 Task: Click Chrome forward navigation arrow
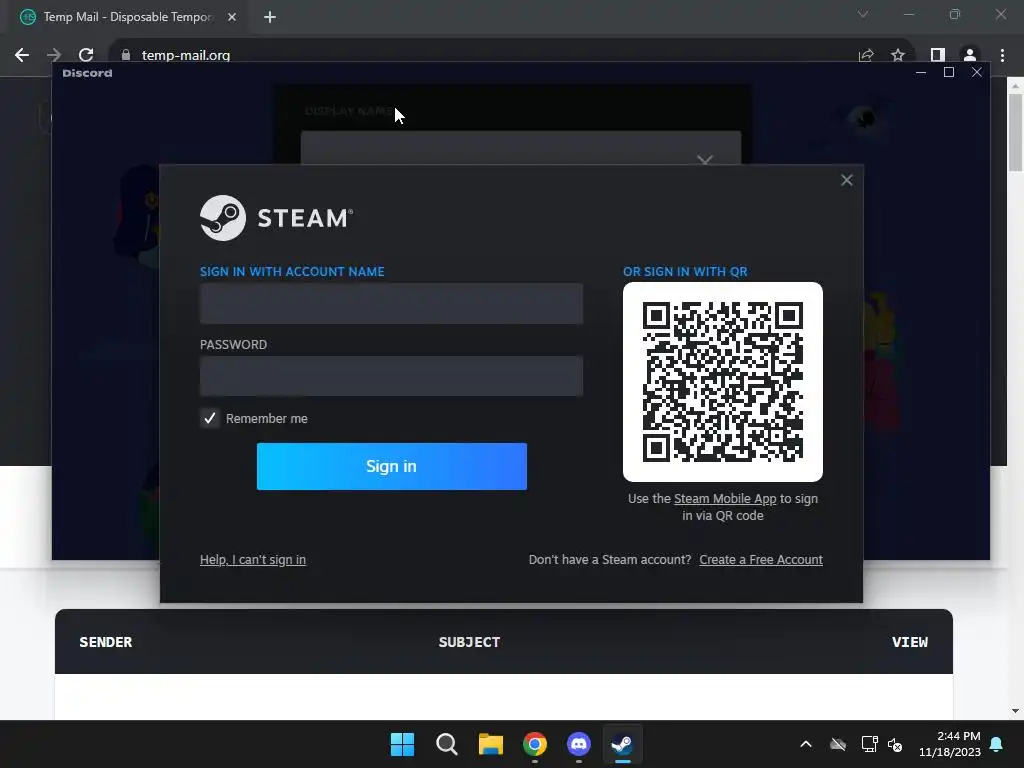click(54, 55)
